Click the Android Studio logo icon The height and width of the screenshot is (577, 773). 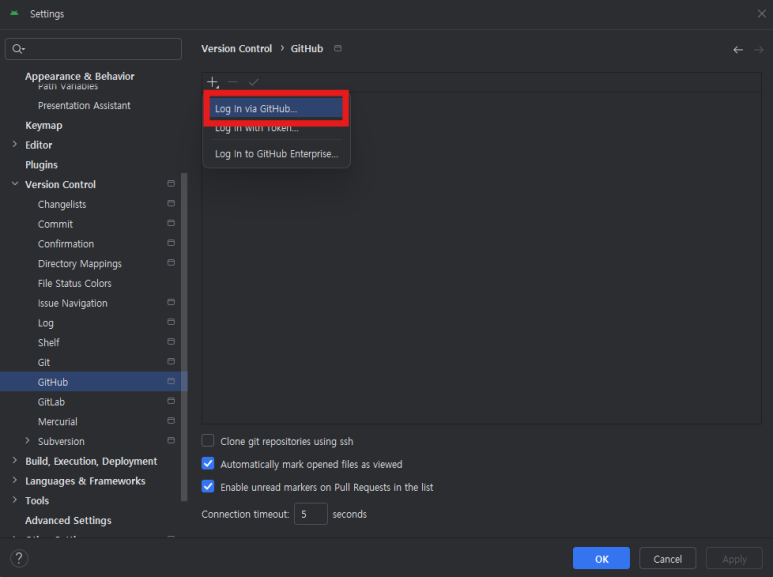coord(14,13)
